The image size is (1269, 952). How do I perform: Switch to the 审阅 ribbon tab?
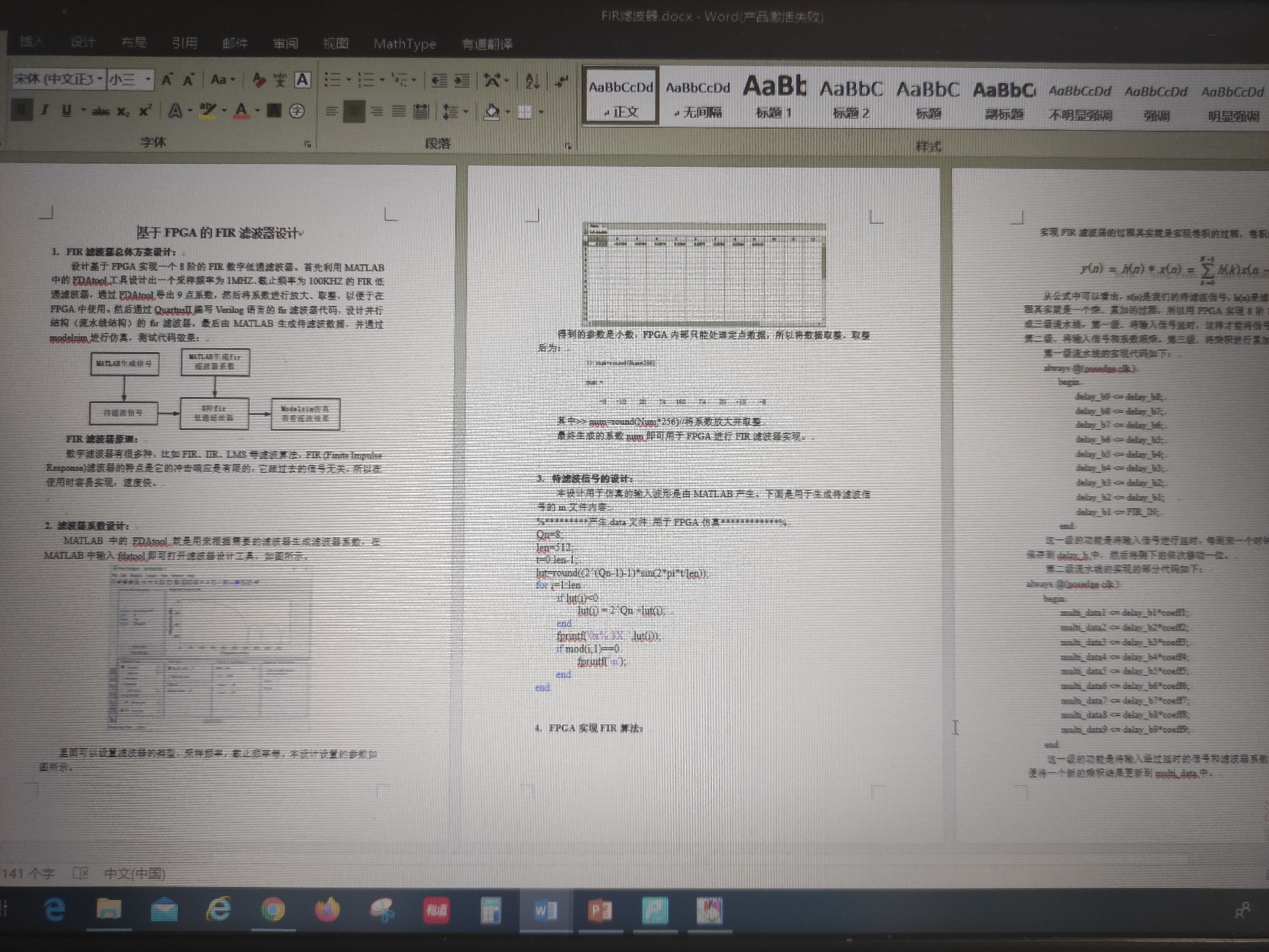point(286,44)
